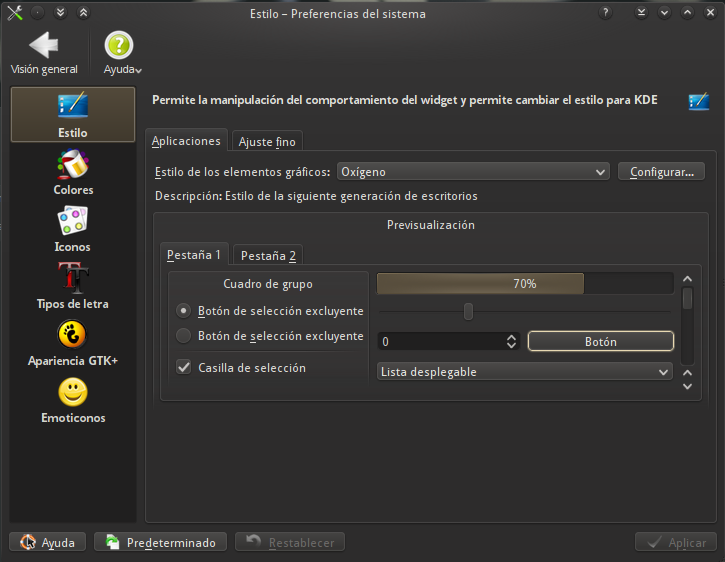725x562 pixels.
Task: Open the Lista desplegable combo box
Action: click(x=525, y=372)
